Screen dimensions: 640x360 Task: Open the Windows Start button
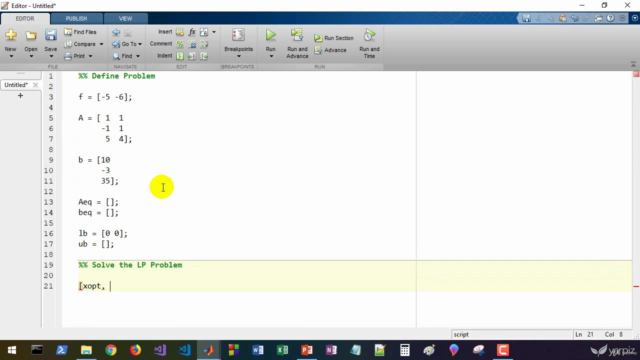[12, 350]
